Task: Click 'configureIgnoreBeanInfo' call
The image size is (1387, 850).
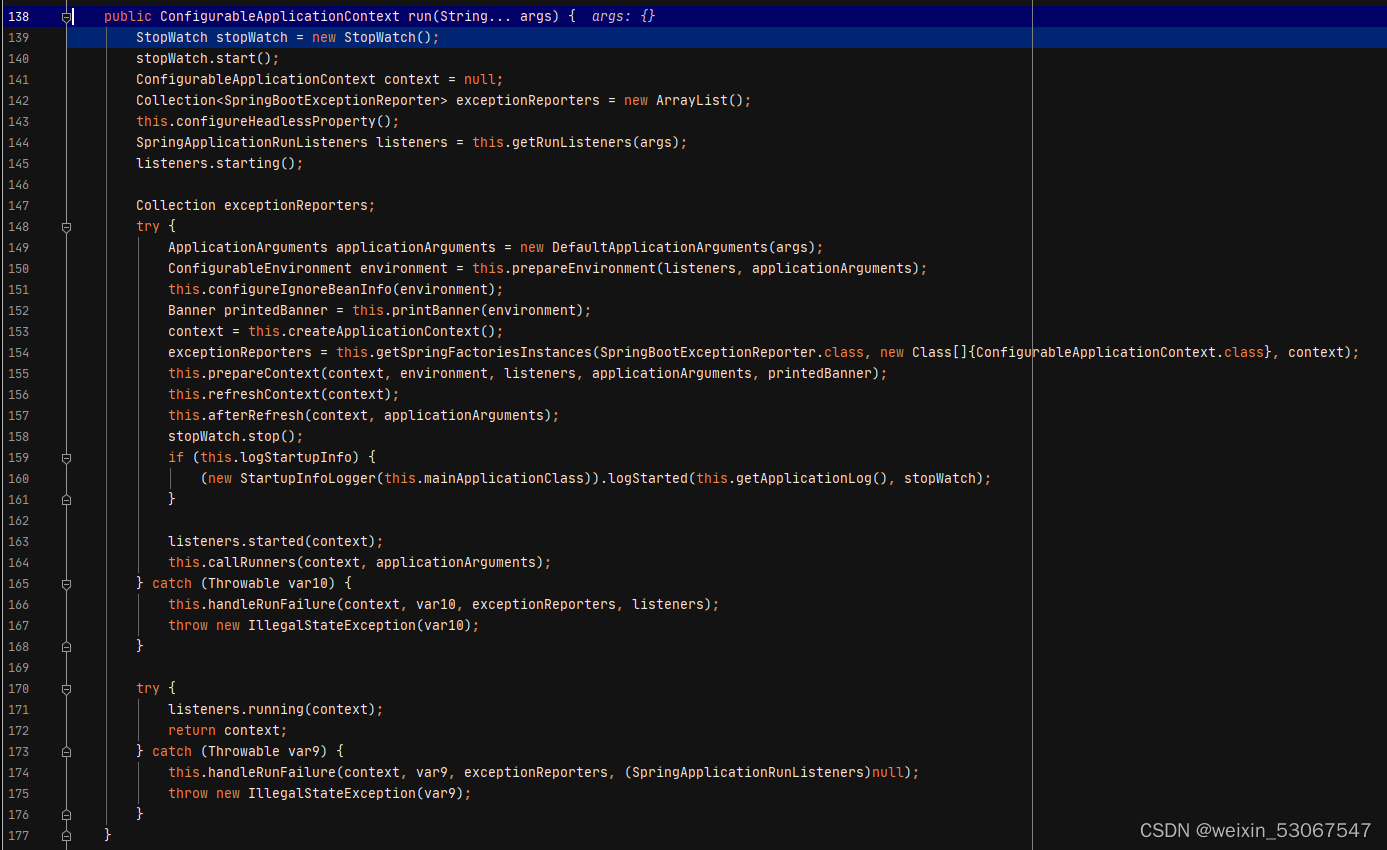Action: coord(300,290)
